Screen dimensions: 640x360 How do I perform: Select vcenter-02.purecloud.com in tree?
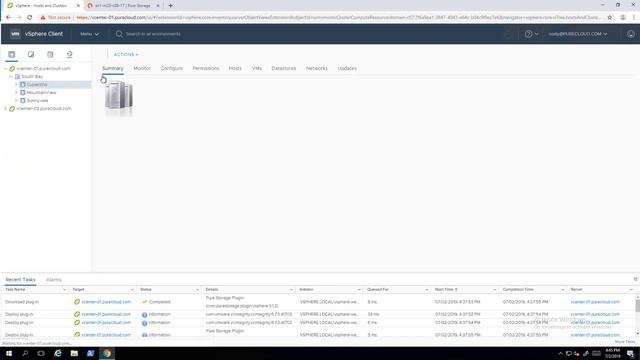tap(44, 109)
